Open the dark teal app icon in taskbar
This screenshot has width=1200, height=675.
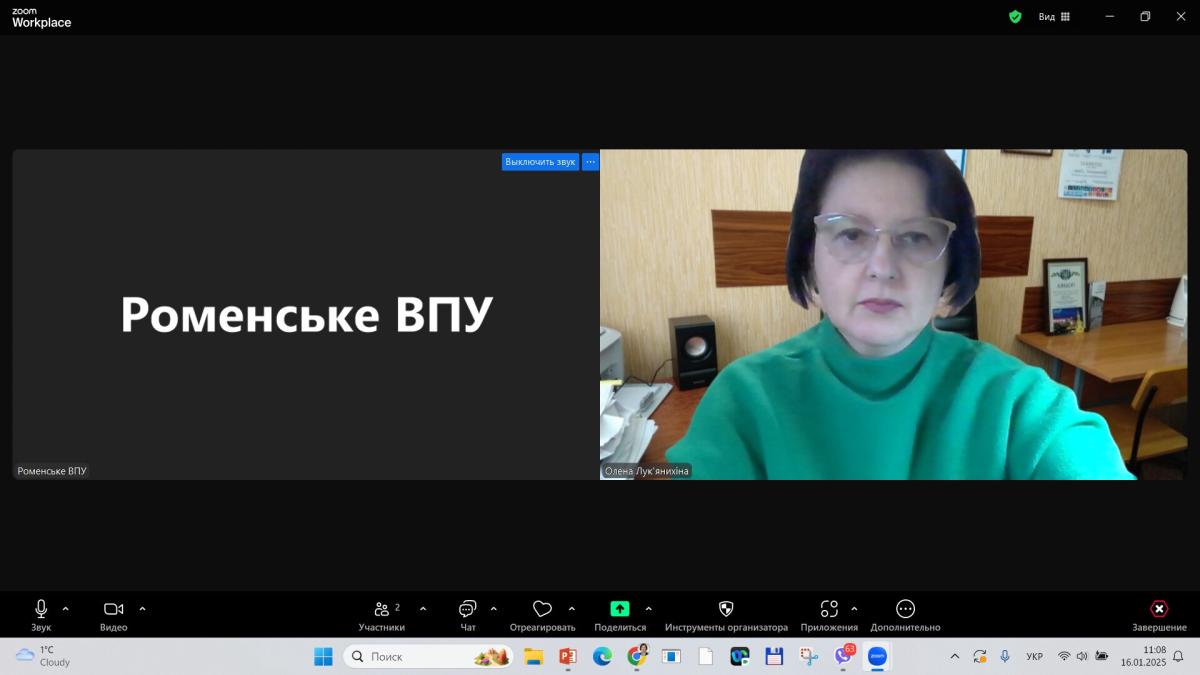[x=740, y=657]
